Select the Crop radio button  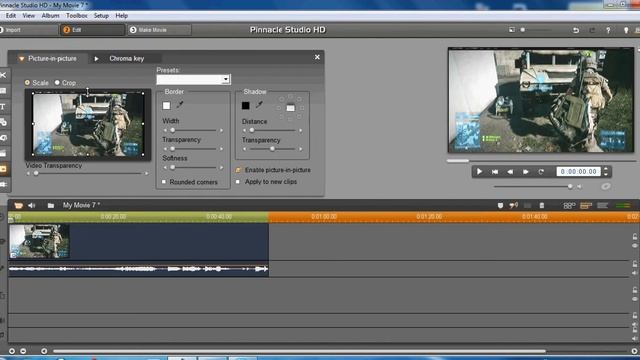(x=57, y=82)
